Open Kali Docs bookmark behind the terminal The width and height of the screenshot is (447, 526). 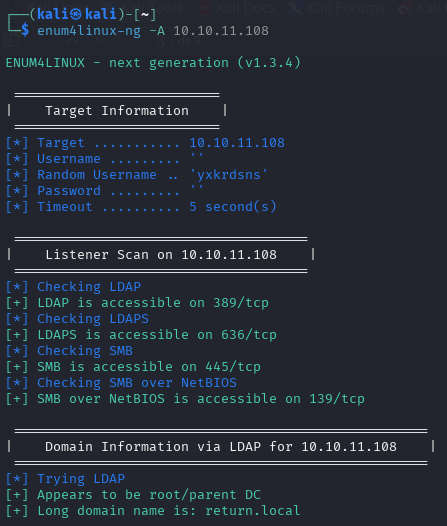(x=237, y=7)
